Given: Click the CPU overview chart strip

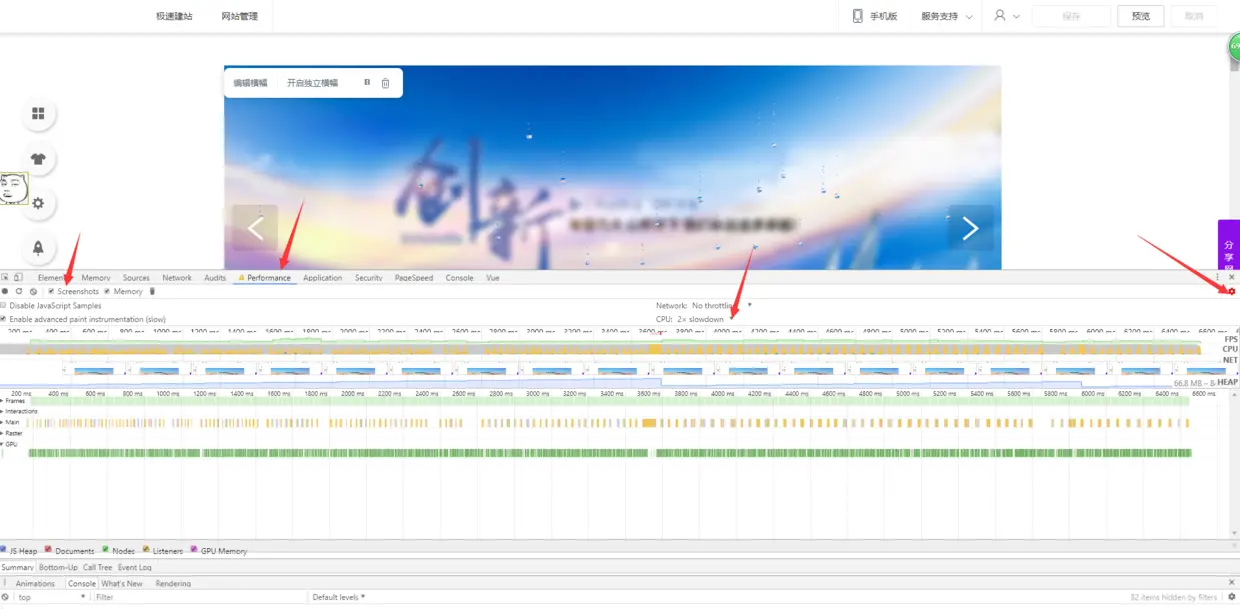Looking at the screenshot, I should point(600,349).
